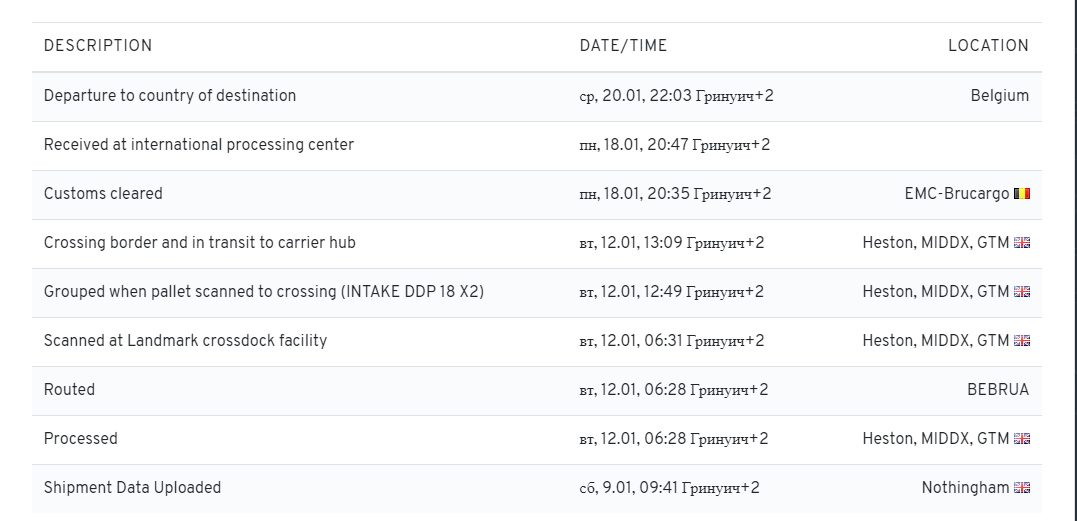The width and height of the screenshot is (1077, 521).
Task: Click the Belgium flag beside EMC-Brucargo
Action: [1021, 194]
